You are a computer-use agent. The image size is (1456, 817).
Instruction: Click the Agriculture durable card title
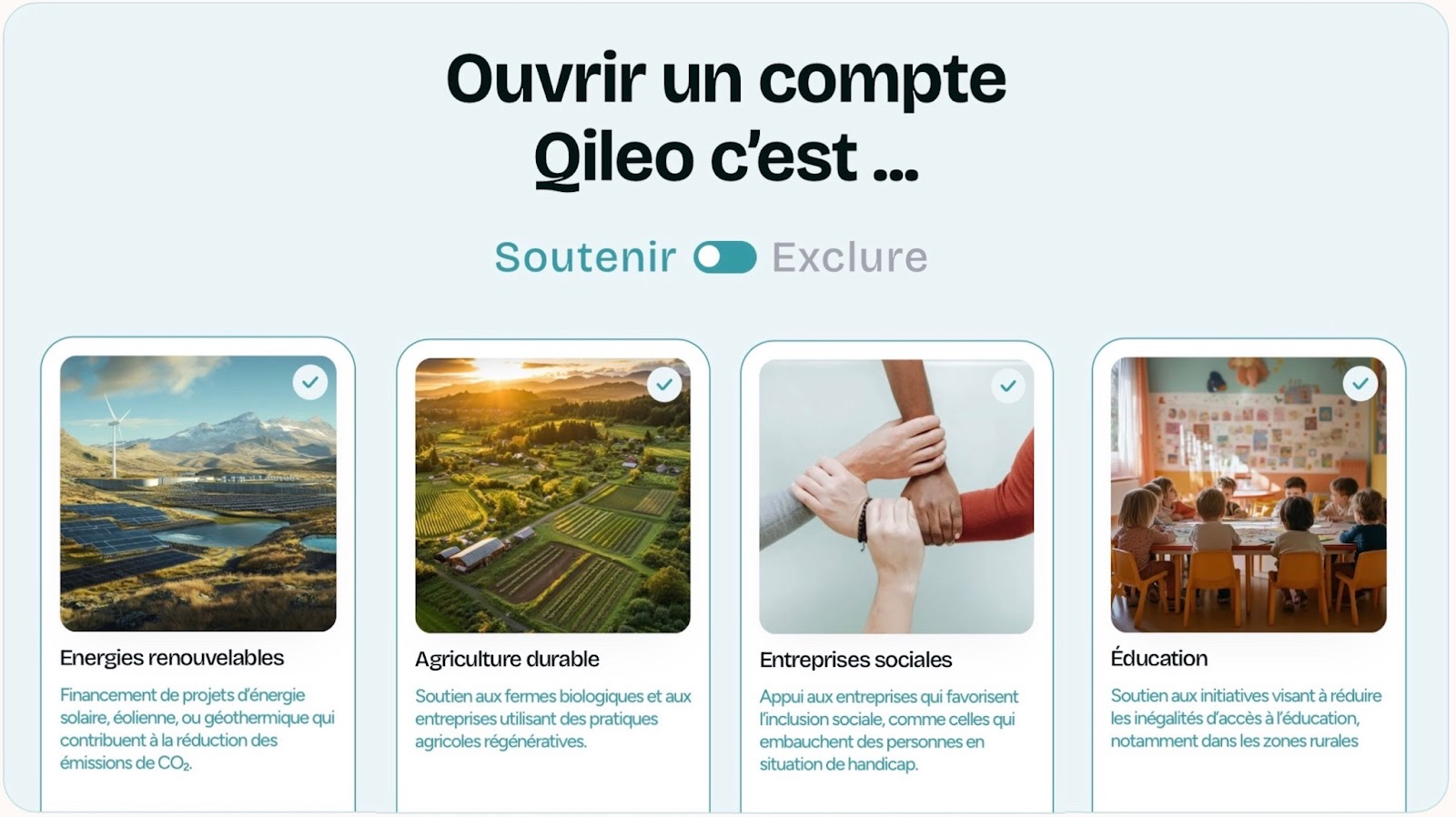click(x=507, y=659)
